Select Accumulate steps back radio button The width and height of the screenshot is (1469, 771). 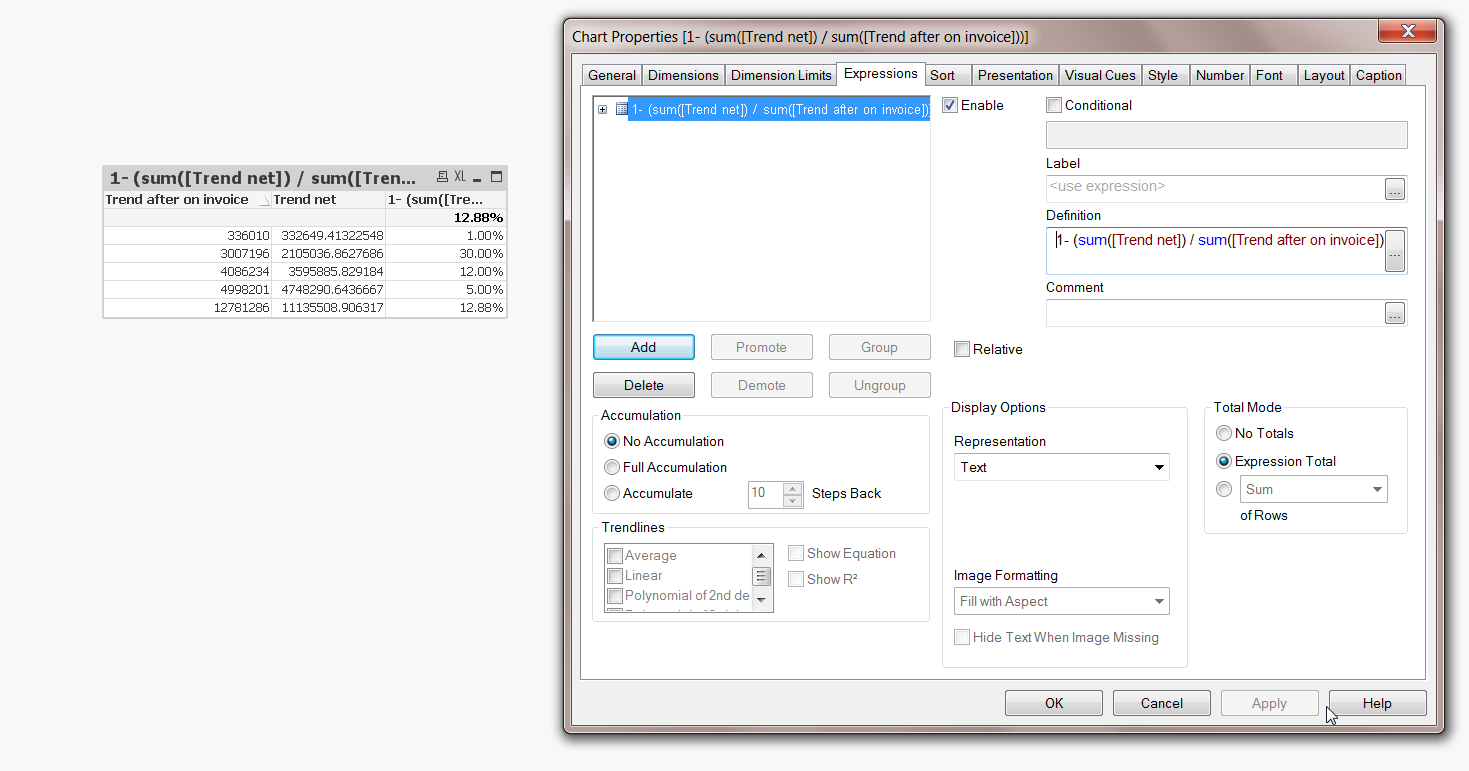612,493
